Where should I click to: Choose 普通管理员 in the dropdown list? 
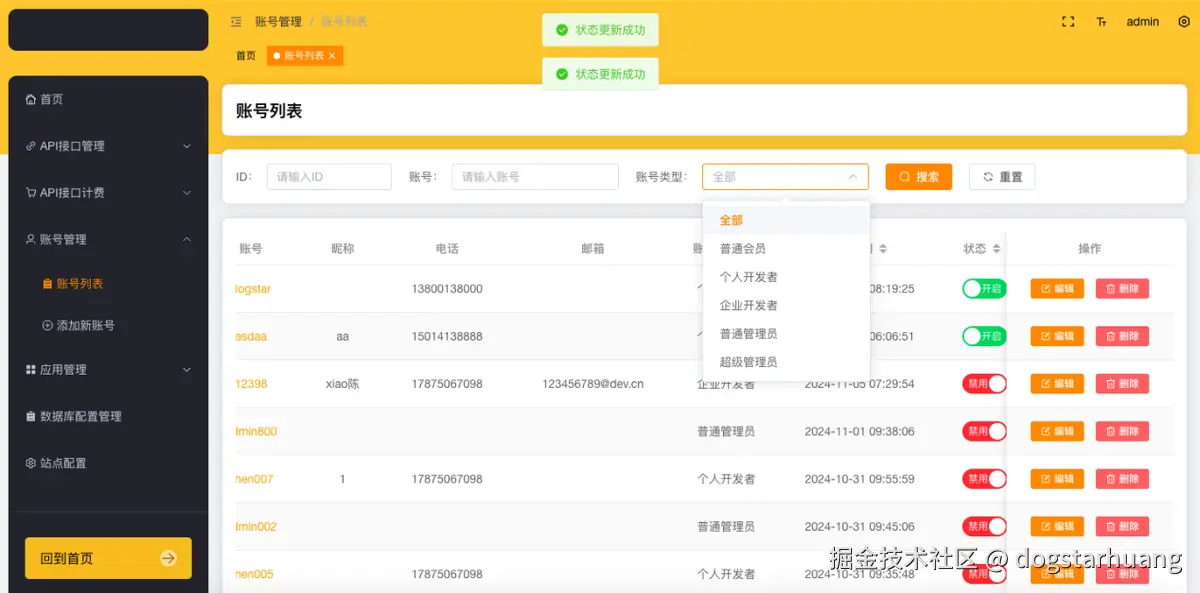(x=786, y=333)
